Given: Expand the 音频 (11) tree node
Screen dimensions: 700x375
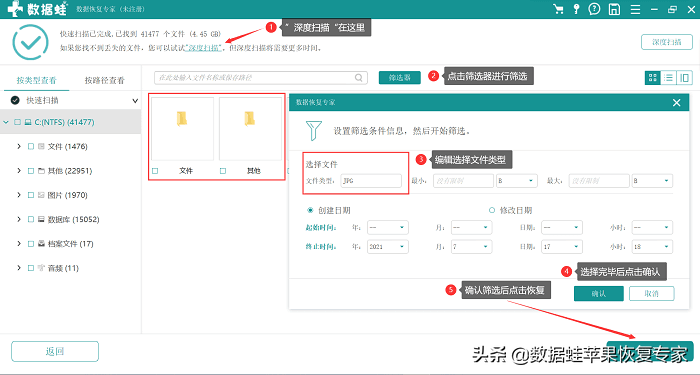Looking at the screenshot, I should [x=19, y=268].
